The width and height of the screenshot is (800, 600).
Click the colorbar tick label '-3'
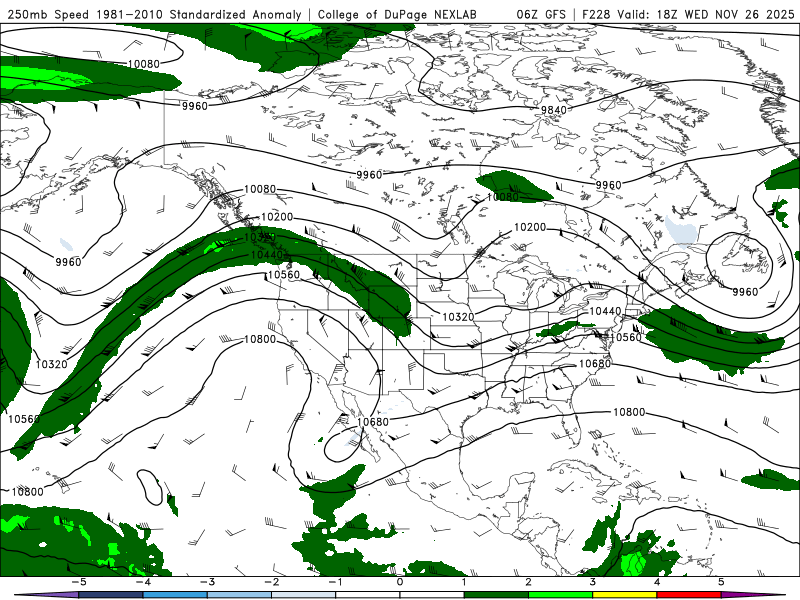point(207,582)
